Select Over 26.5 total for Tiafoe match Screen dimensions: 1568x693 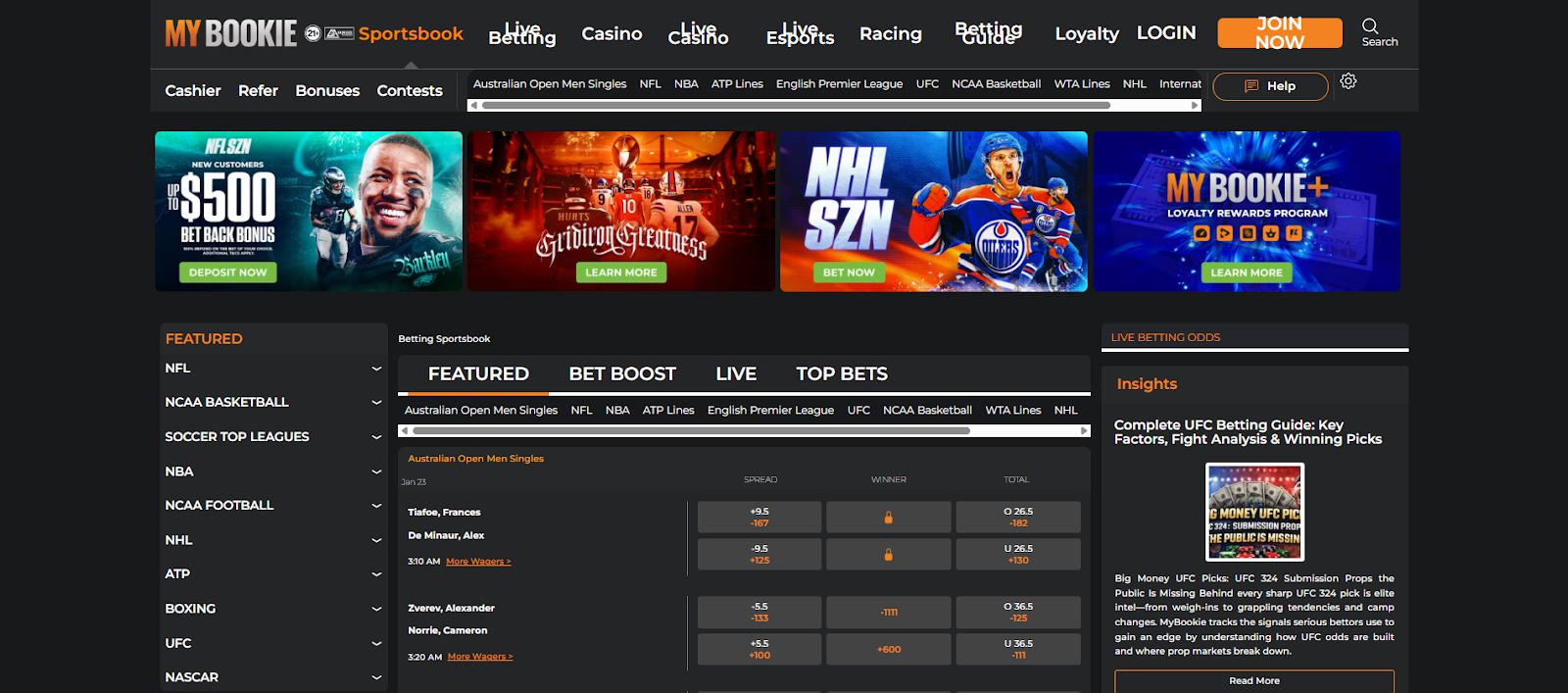(x=1018, y=517)
